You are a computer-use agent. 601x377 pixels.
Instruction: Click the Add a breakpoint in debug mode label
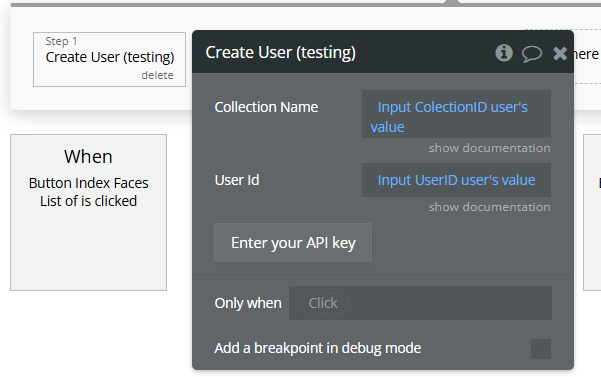(x=318, y=348)
